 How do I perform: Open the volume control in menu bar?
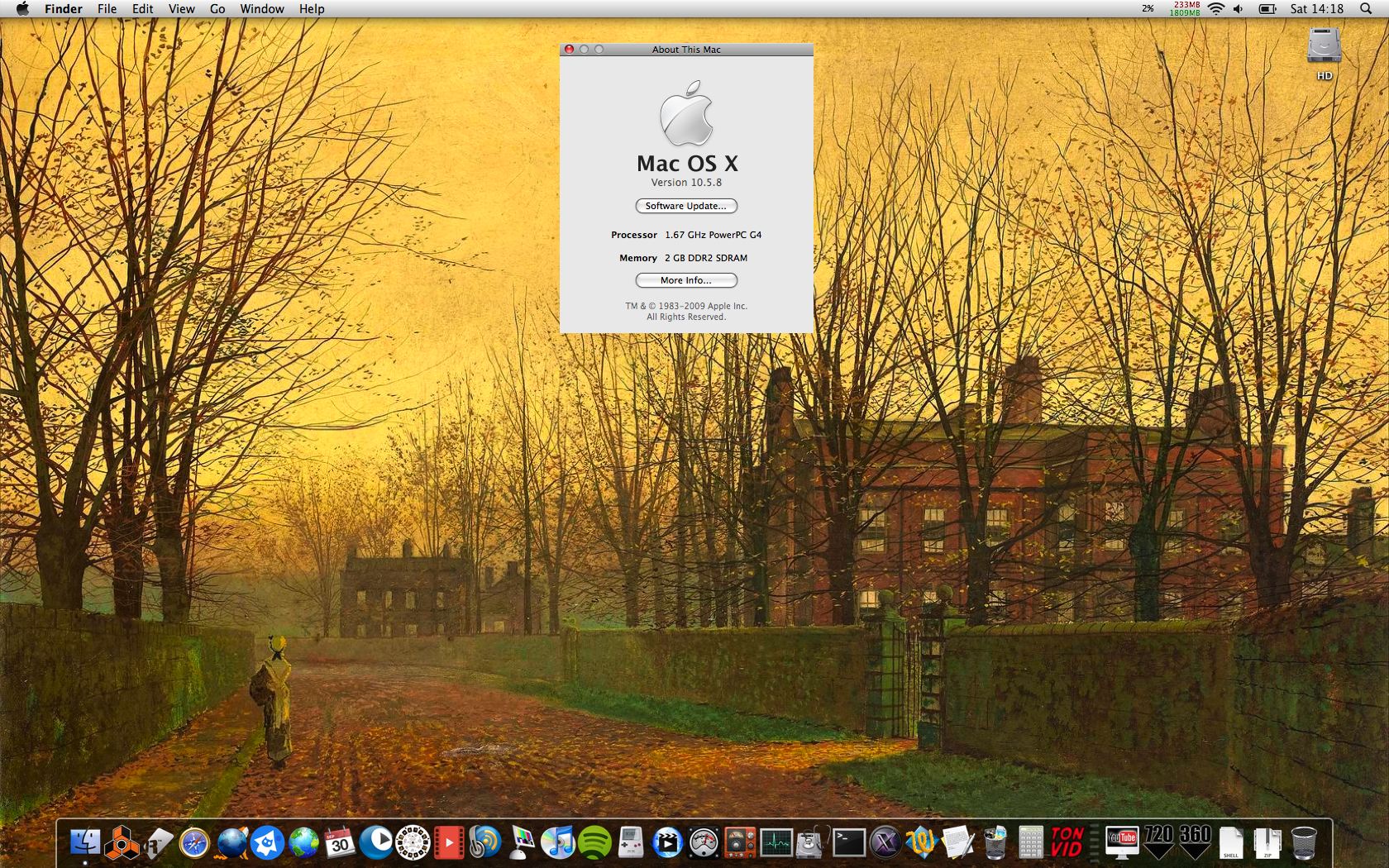[x=1238, y=9]
